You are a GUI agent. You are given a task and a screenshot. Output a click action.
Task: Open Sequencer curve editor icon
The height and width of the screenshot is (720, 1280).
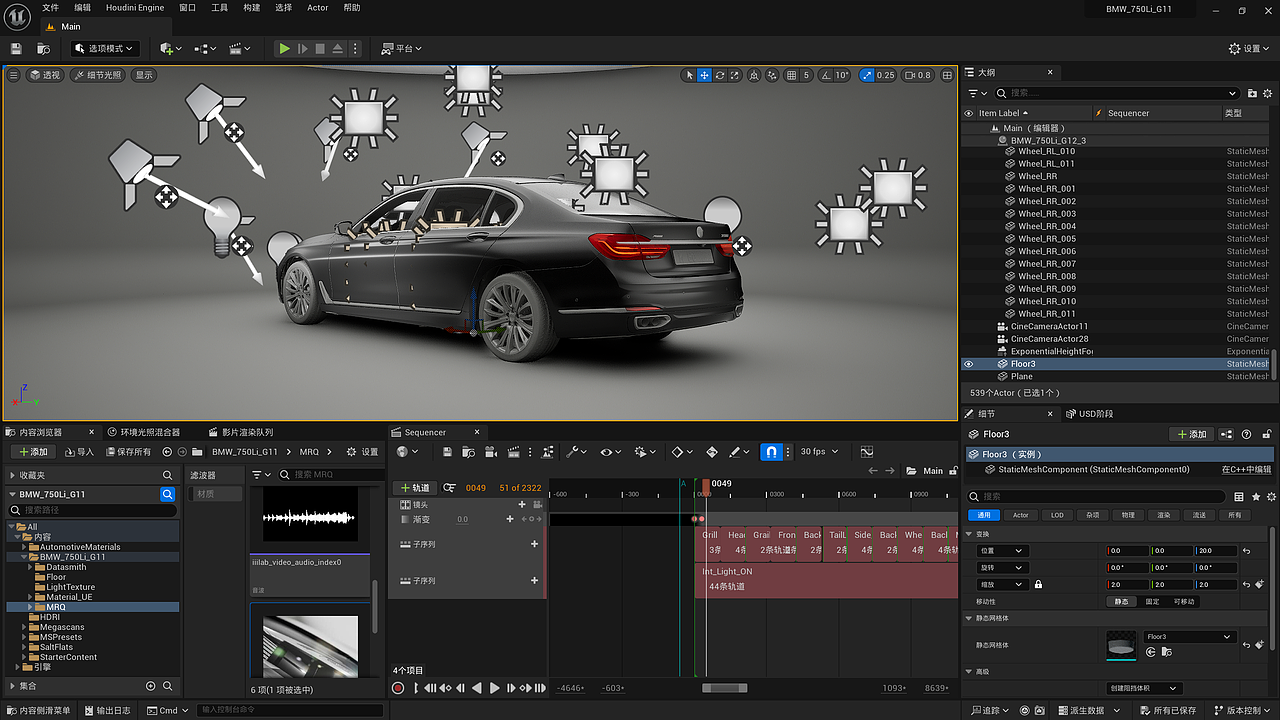point(866,452)
